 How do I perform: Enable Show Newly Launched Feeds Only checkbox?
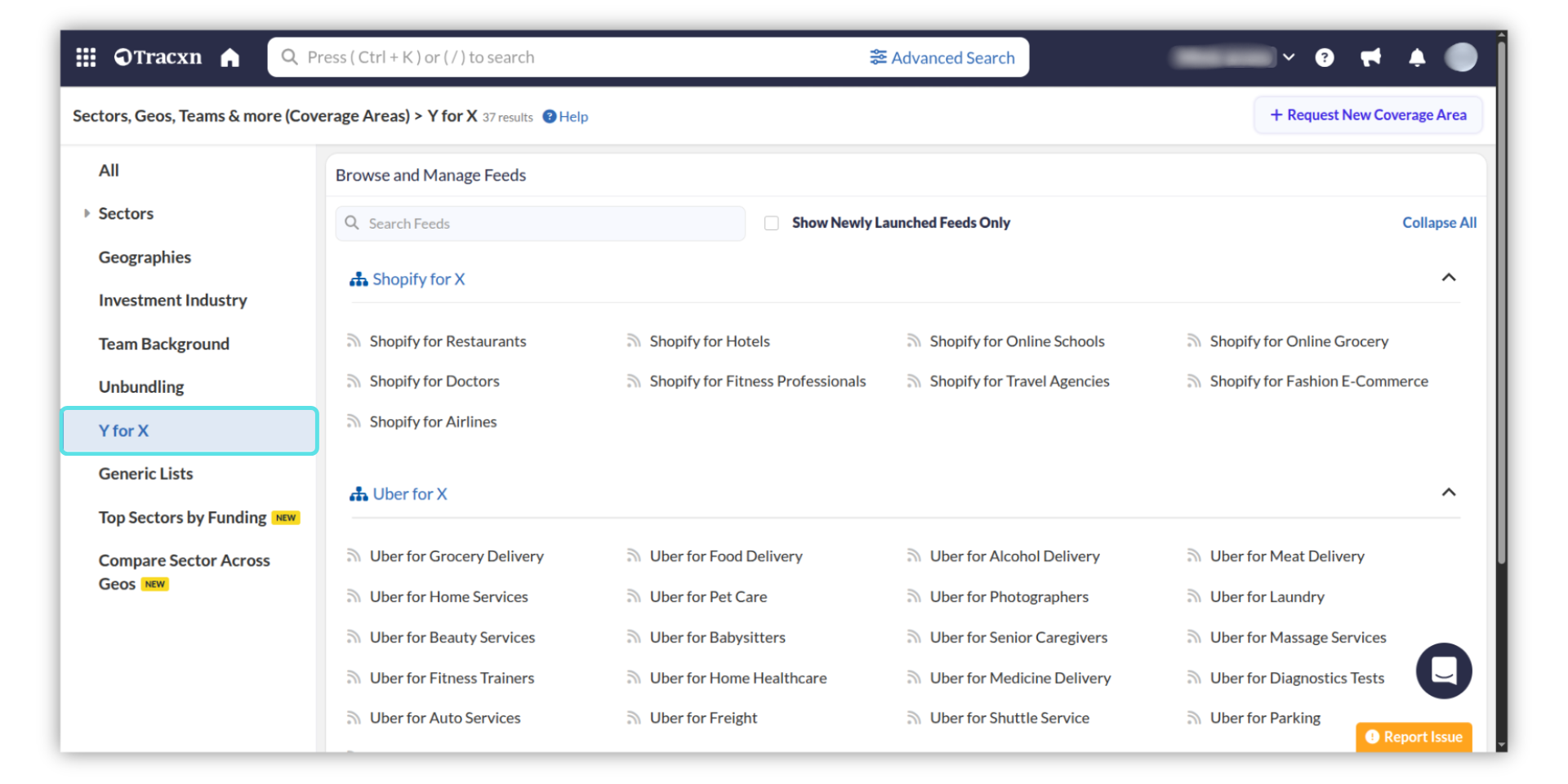pyautogui.click(x=772, y=223)
